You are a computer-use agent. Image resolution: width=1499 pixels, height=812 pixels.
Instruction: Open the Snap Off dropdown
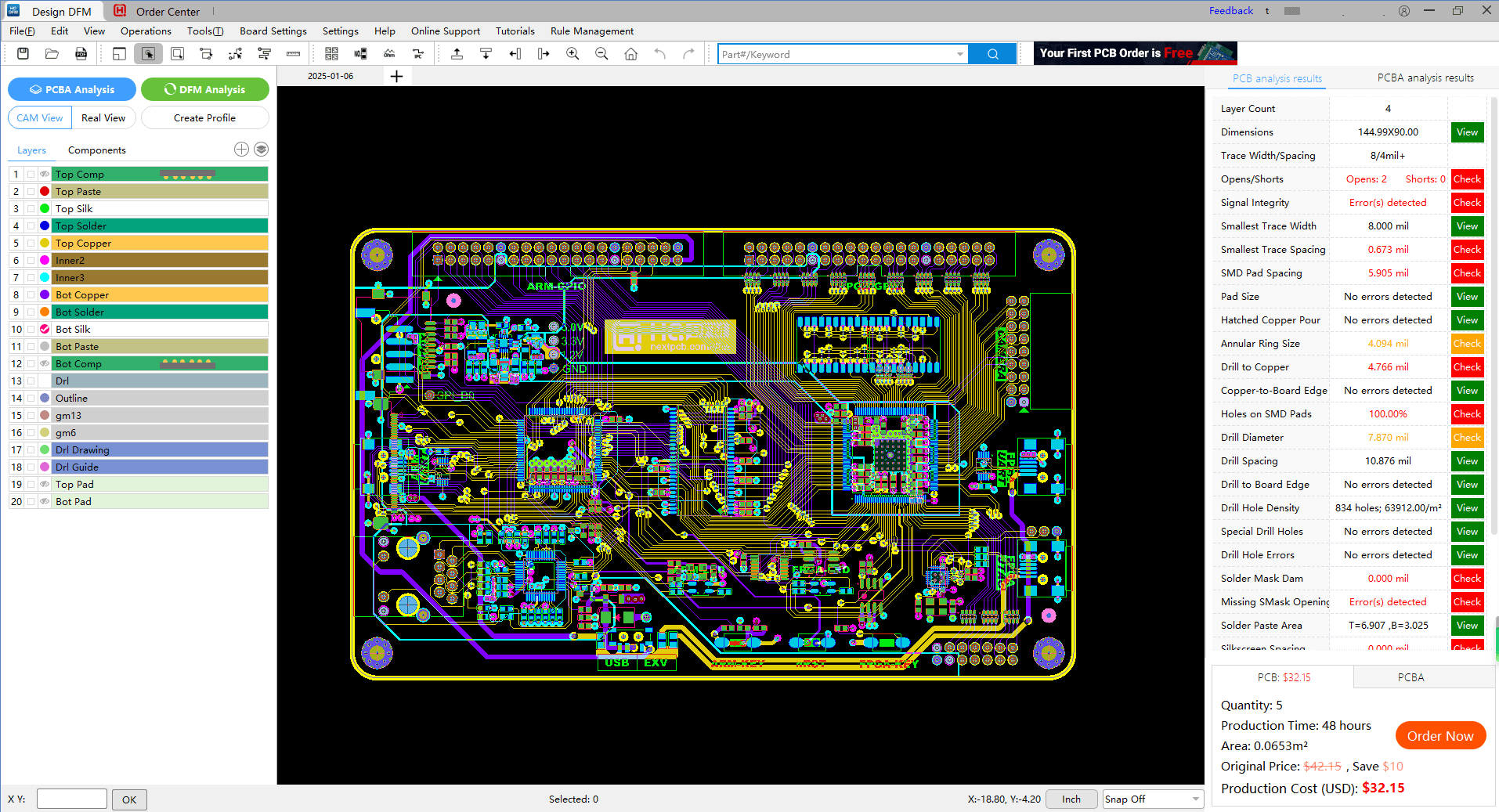point(1152,799)
